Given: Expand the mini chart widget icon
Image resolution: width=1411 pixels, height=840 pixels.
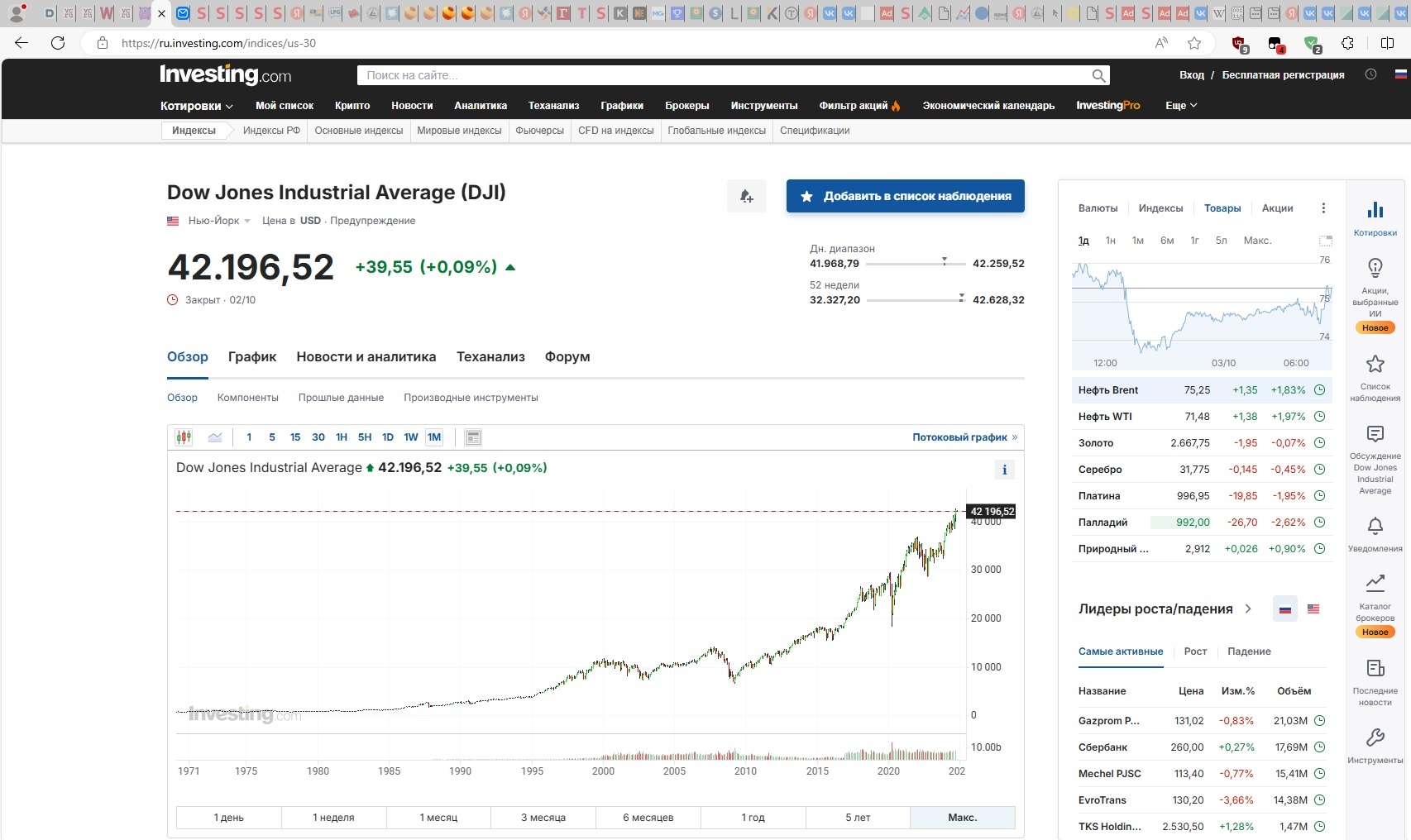Looking at the screenshot, I should (1325, 241).
